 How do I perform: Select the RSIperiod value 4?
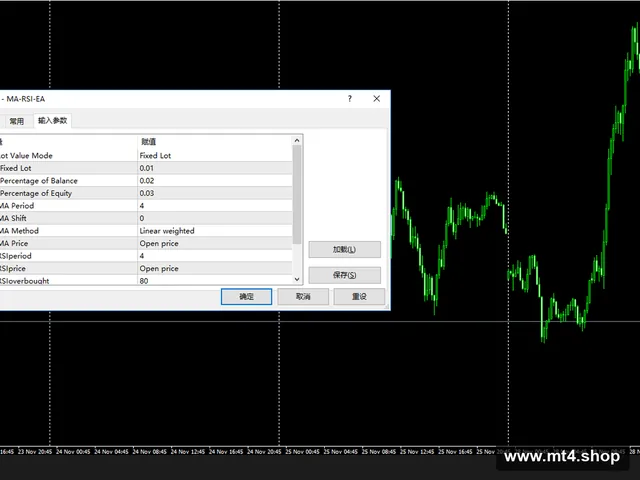coord(142,256)
